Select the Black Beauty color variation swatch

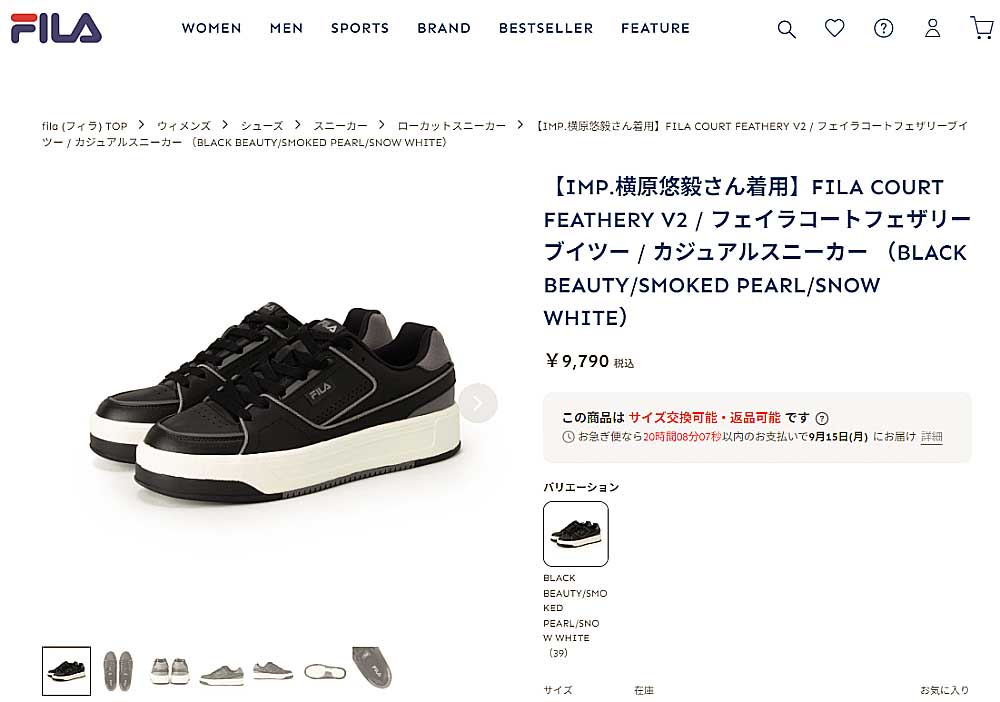tap(576, 534)
